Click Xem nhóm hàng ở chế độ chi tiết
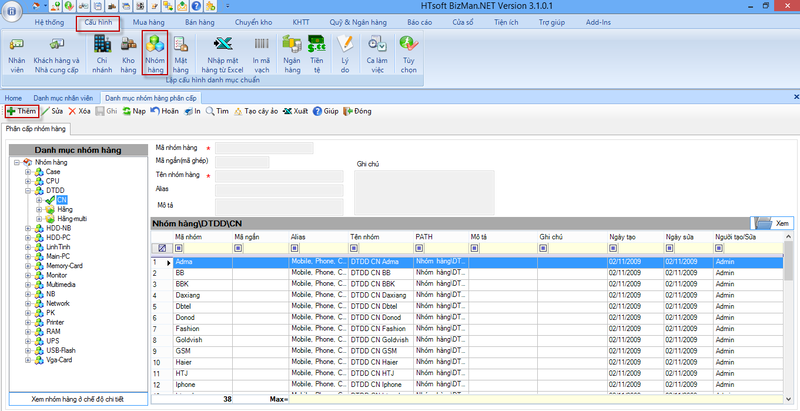Screen dimensions: 800x411 (x=77, y=398)
